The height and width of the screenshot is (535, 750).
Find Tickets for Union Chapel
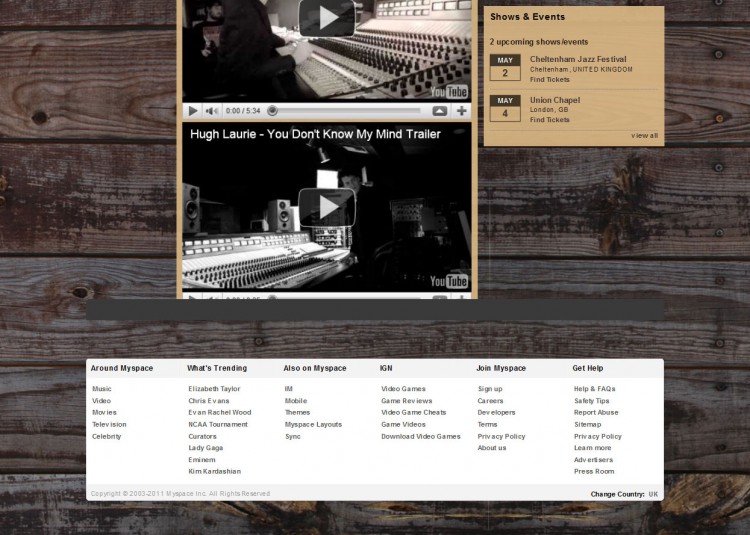point(550,120)
